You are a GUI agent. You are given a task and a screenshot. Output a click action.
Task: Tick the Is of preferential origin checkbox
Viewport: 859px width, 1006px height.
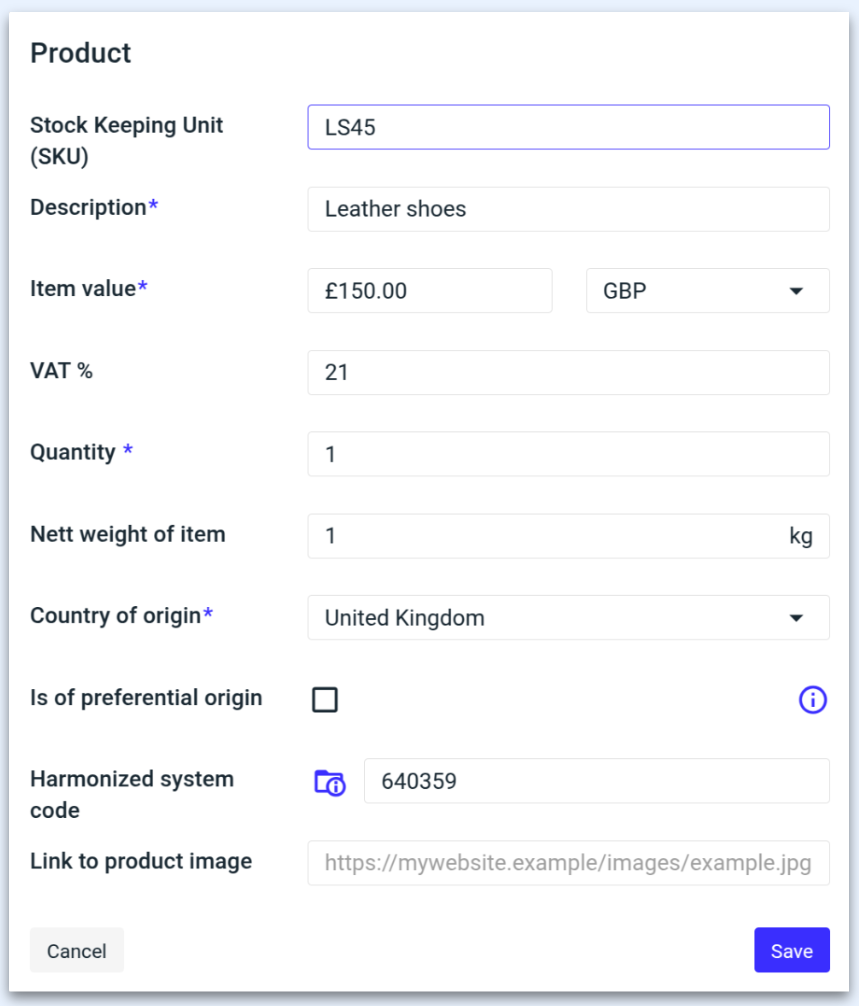[325, 700]
